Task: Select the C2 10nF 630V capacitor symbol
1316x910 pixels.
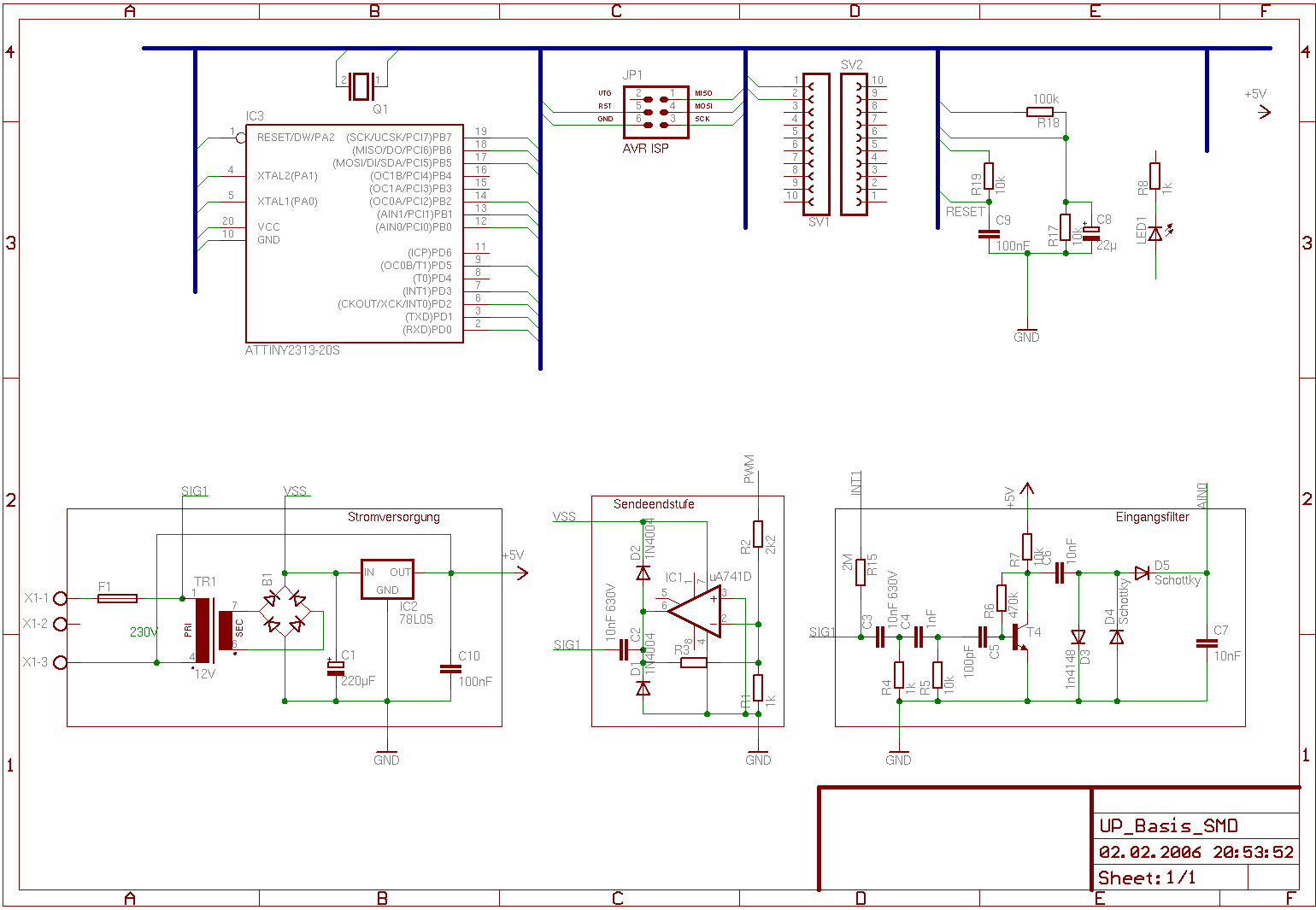Action: (623, 649)
